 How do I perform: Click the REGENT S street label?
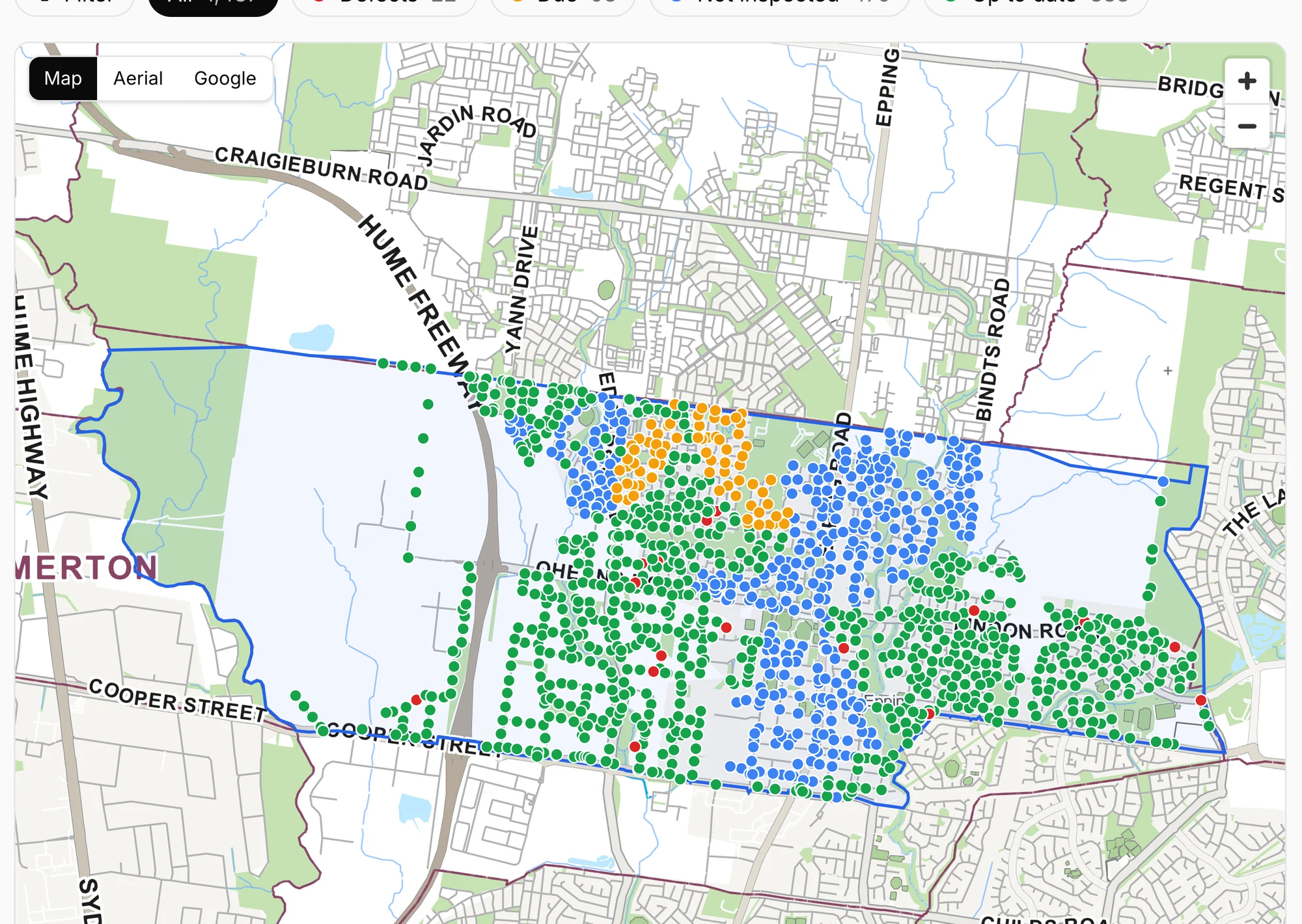point(1231,189)
